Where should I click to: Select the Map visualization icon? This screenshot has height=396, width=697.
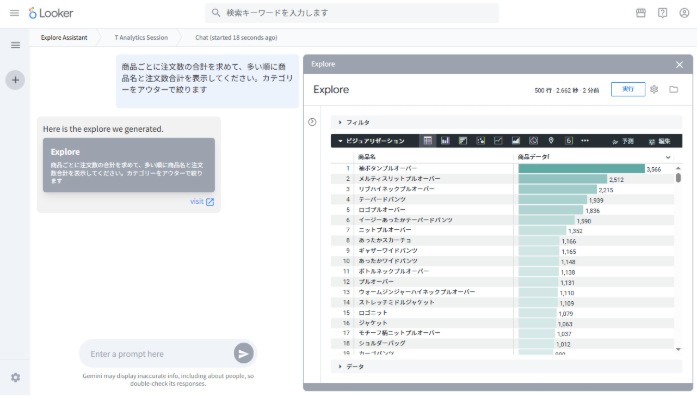coord(551,141)
